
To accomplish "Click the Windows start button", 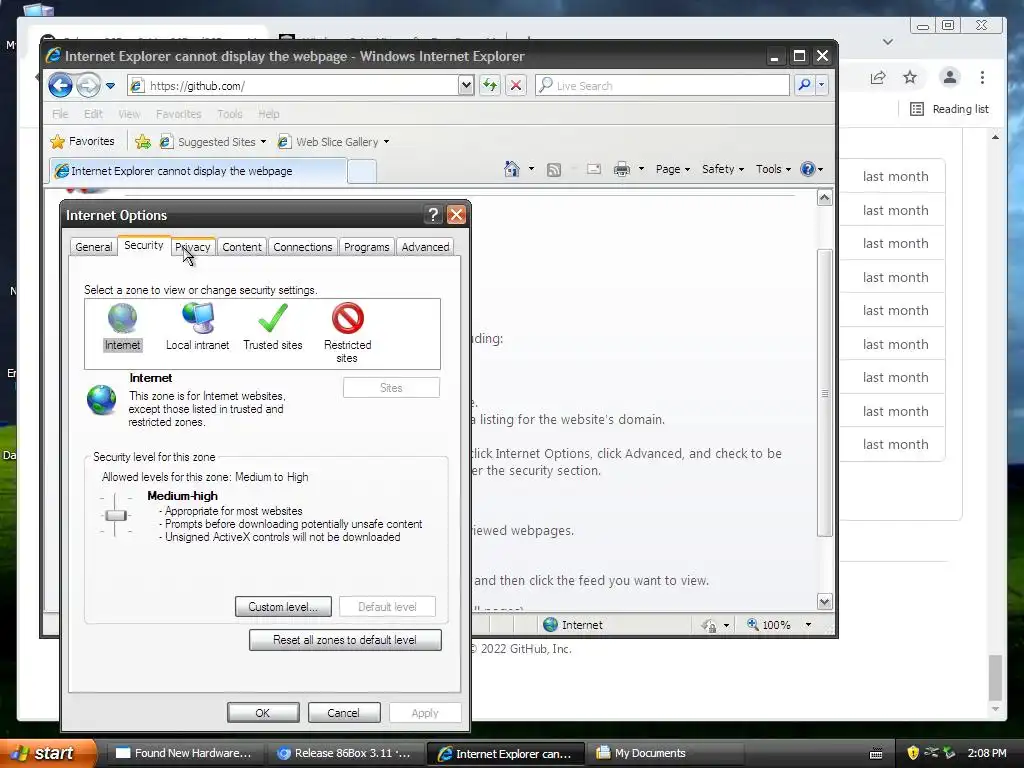I will point(47,753).
